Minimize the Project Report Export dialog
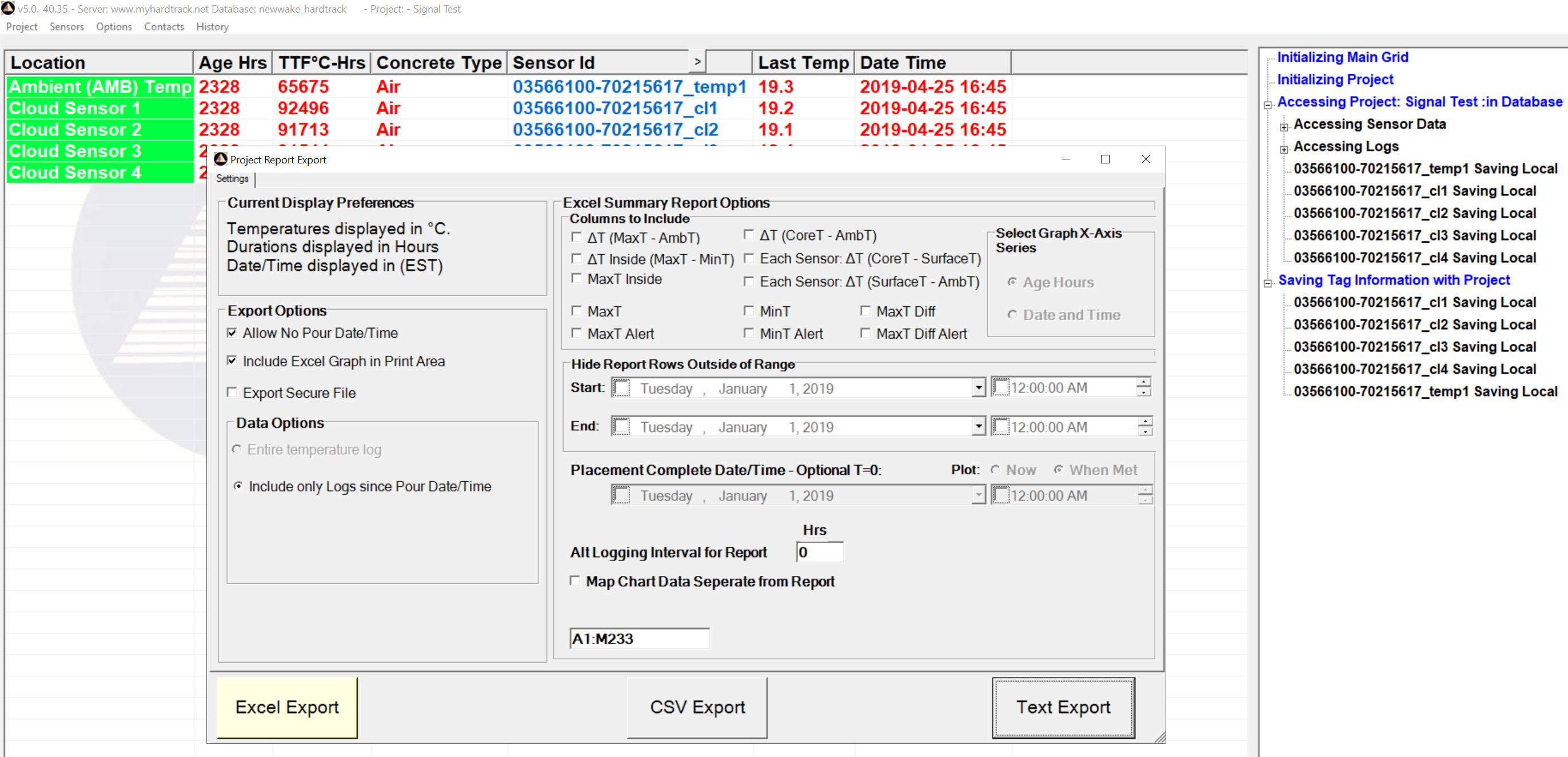This screenshot has width=1568, height=757. coord(1065,159)
